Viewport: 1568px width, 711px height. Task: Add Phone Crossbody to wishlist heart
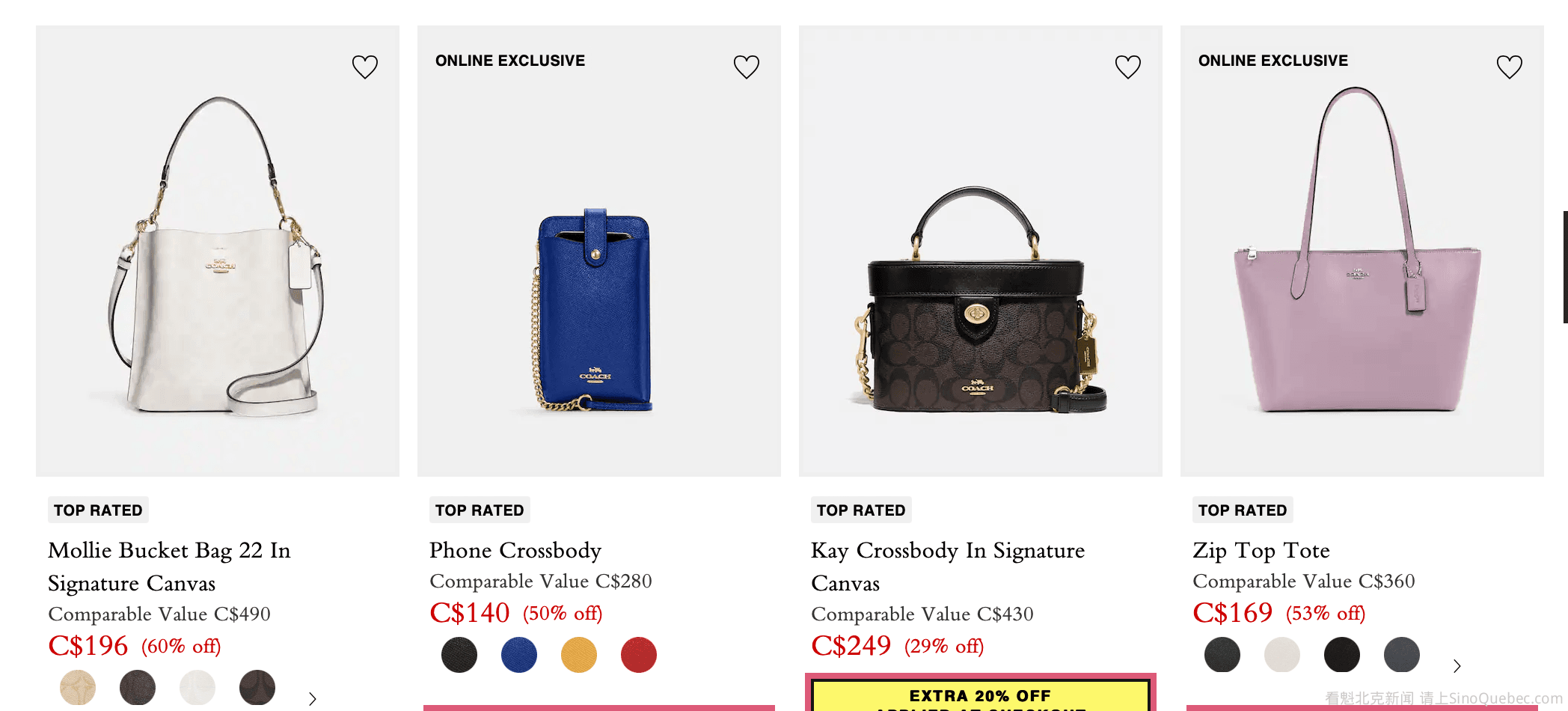coord(747,67)
